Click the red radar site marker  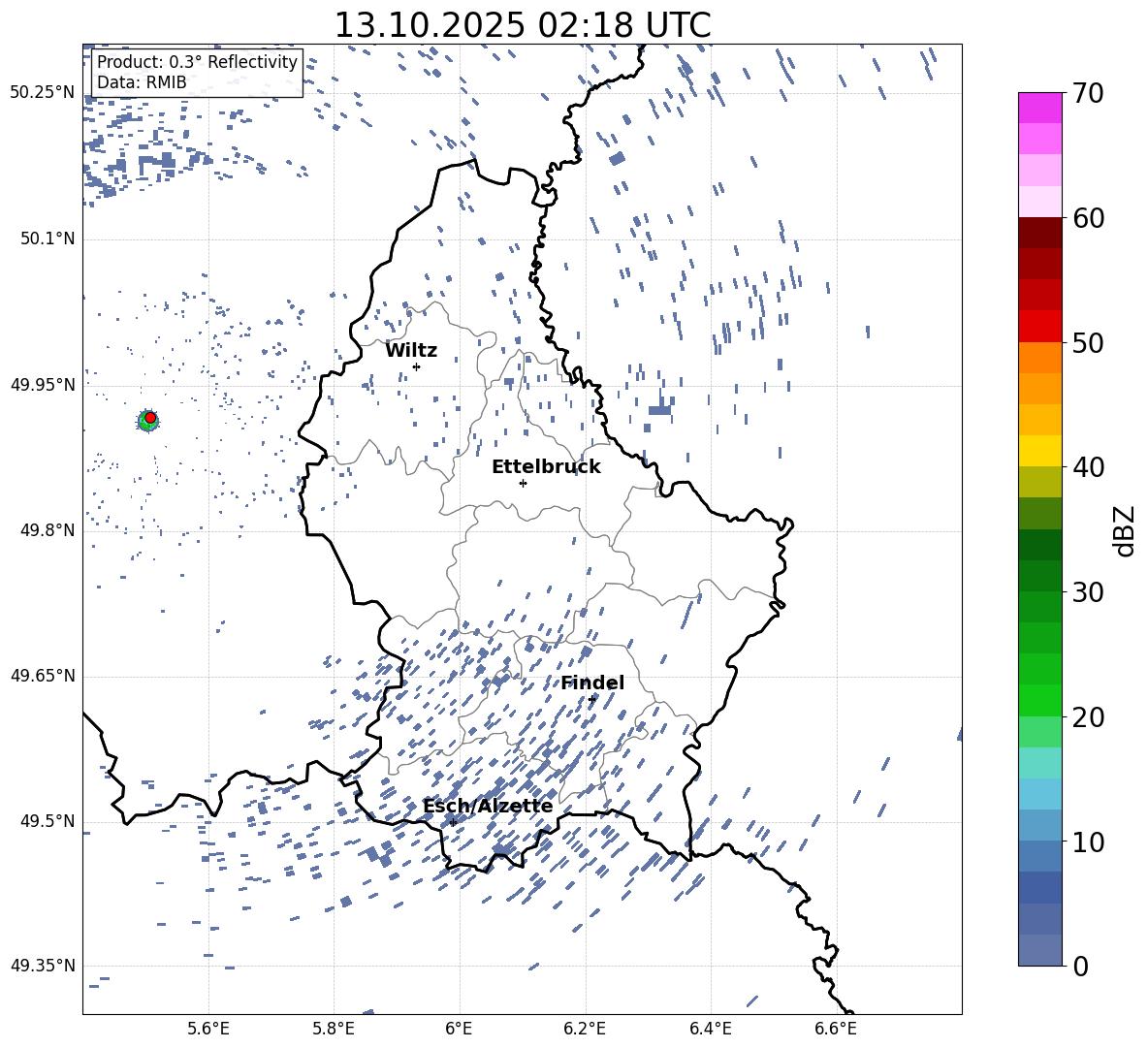(150, 418)
